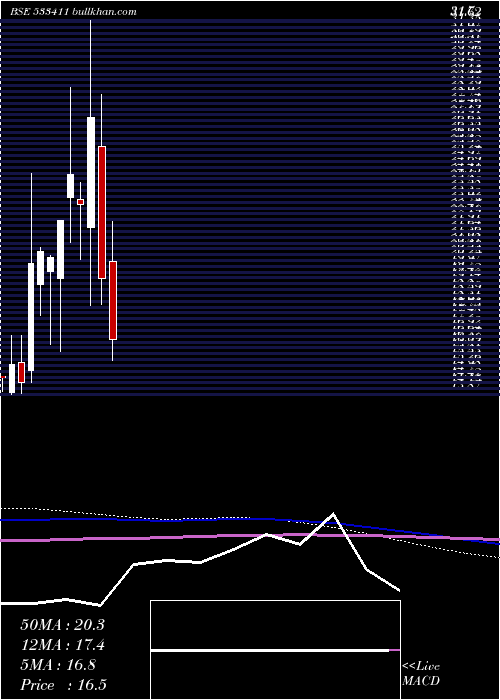The height and width of the screenshot is (700, 500).
Task: Click the tallest white candlestick body
Action: 91,172
